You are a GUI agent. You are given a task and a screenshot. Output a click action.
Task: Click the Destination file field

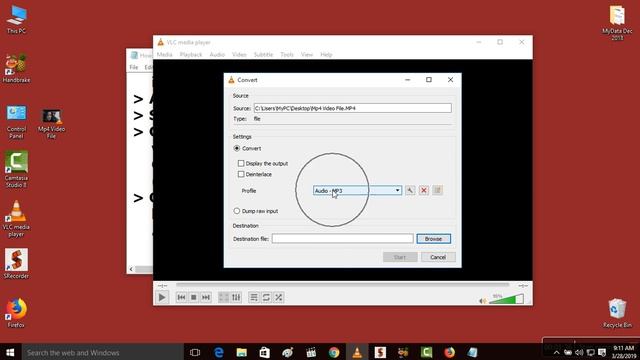pos(342,239)
